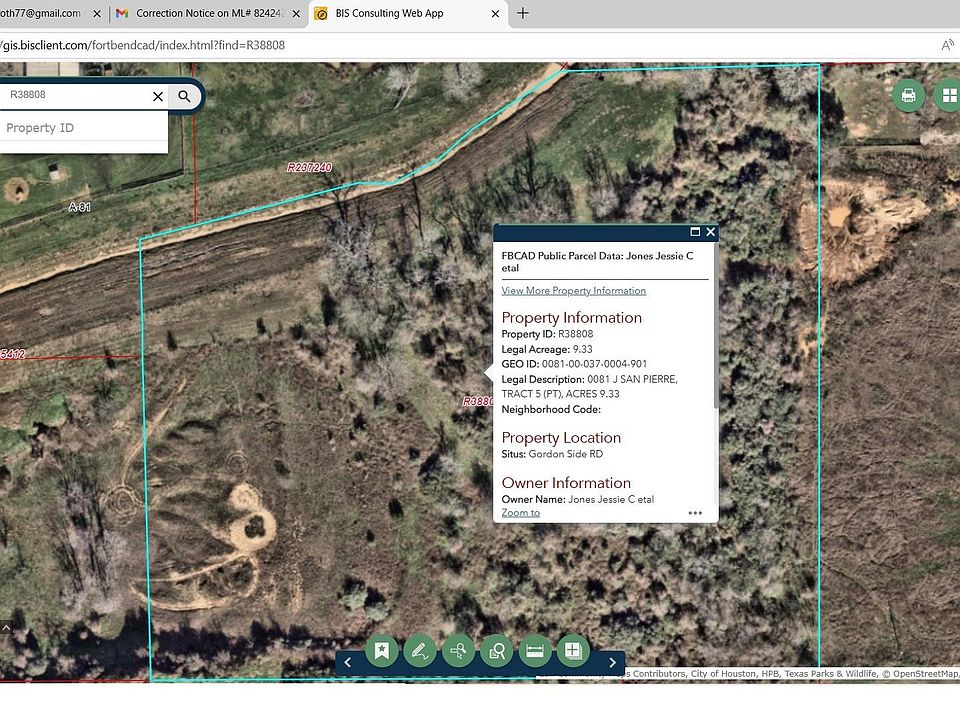Select the Property ID search suggestion
The width and height of the screenshot is (960, 720).
40,128
